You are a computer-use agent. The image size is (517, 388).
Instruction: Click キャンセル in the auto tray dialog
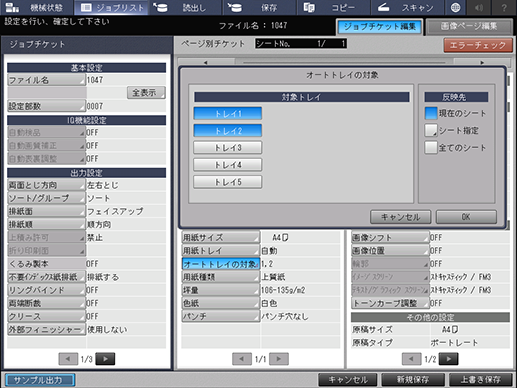(x=400, y=217)
